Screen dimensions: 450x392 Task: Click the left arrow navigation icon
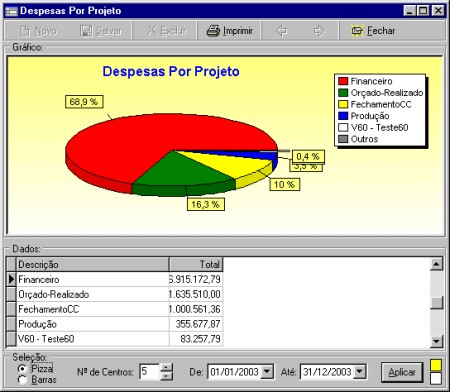pos(281,31)
